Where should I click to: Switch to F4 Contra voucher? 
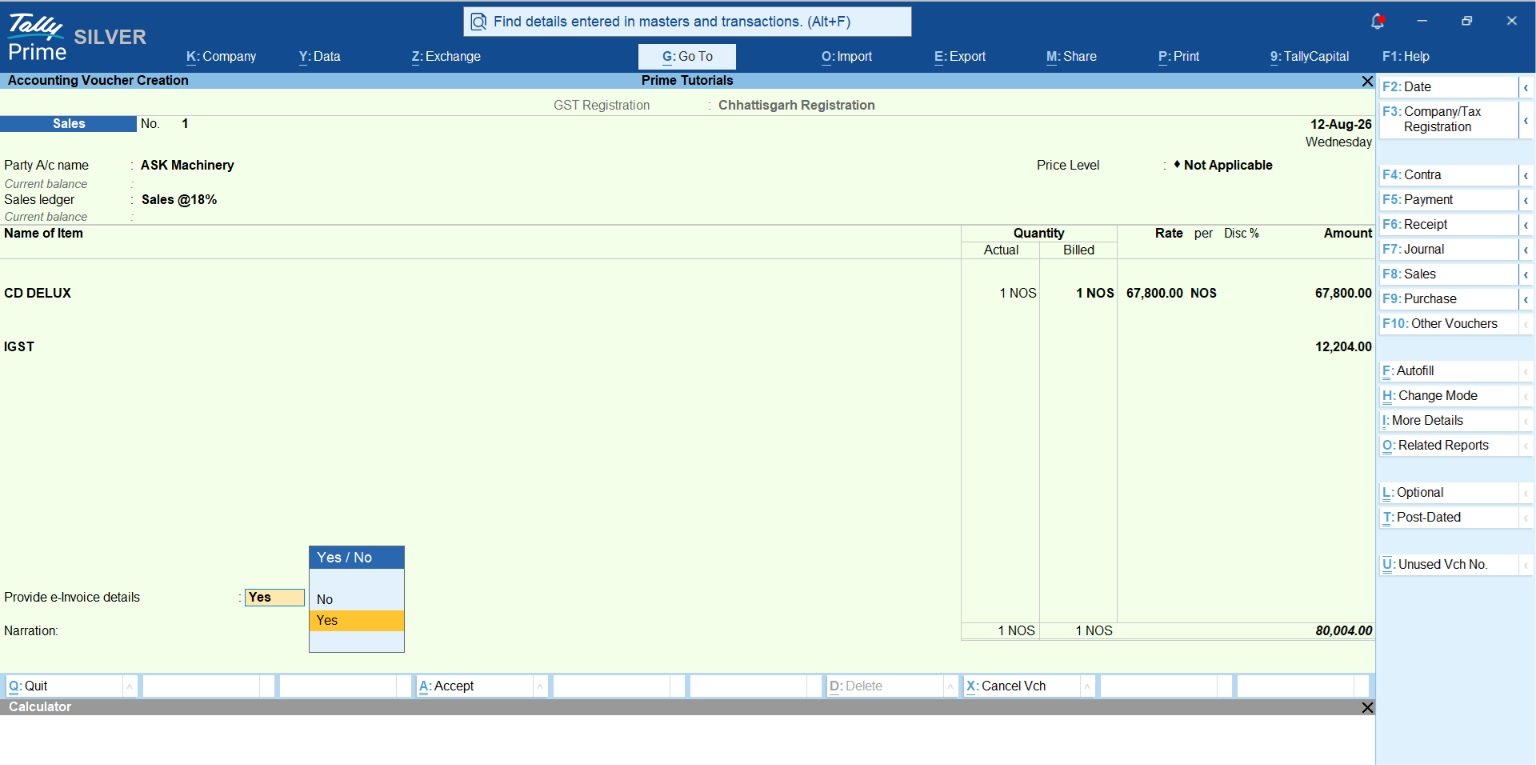coord(1449,175)
